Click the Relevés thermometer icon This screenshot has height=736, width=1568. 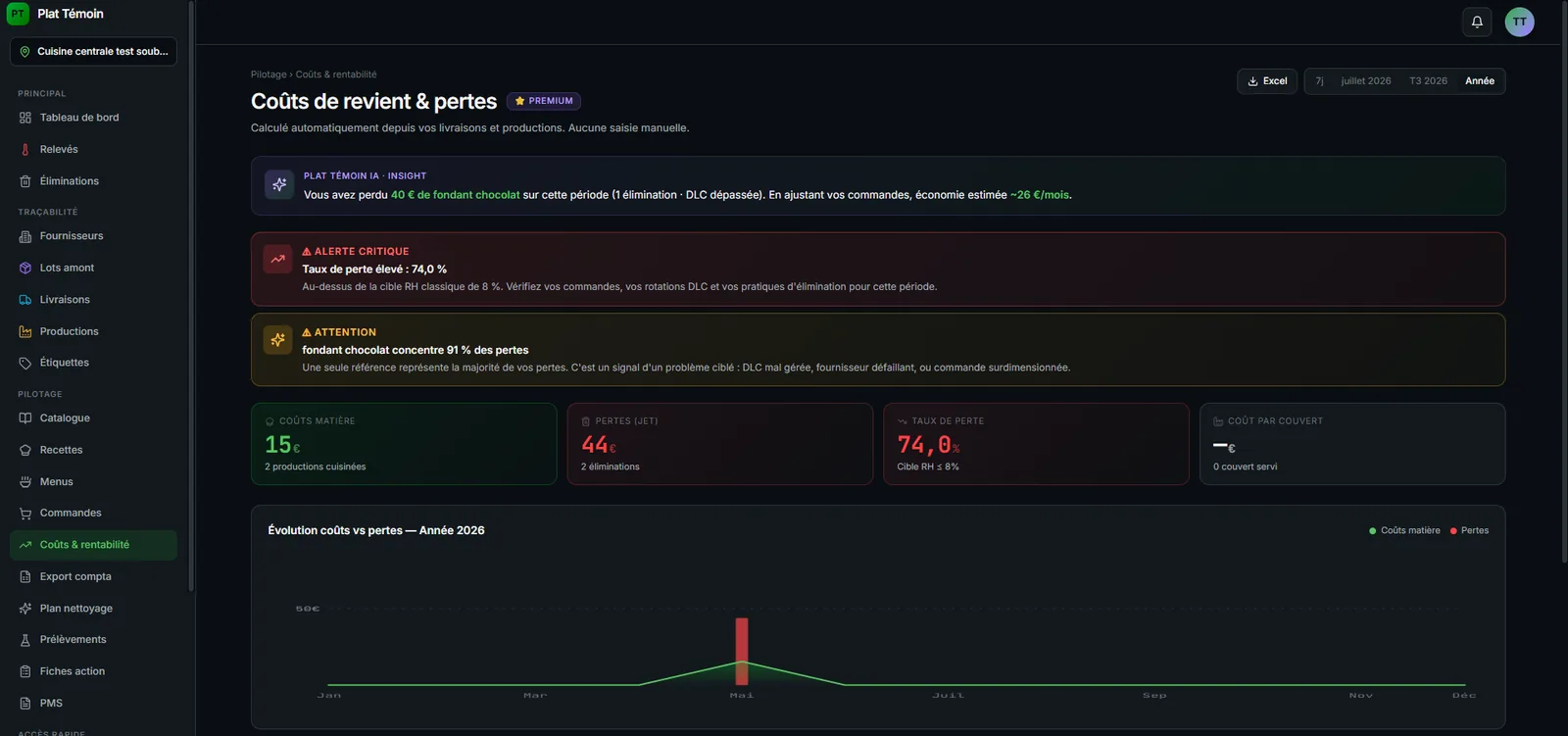[x=25, y=150]
